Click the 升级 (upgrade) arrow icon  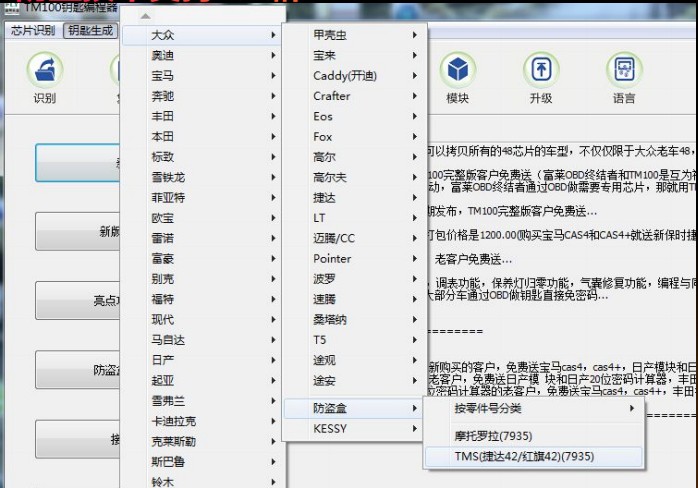pos(541,70)
